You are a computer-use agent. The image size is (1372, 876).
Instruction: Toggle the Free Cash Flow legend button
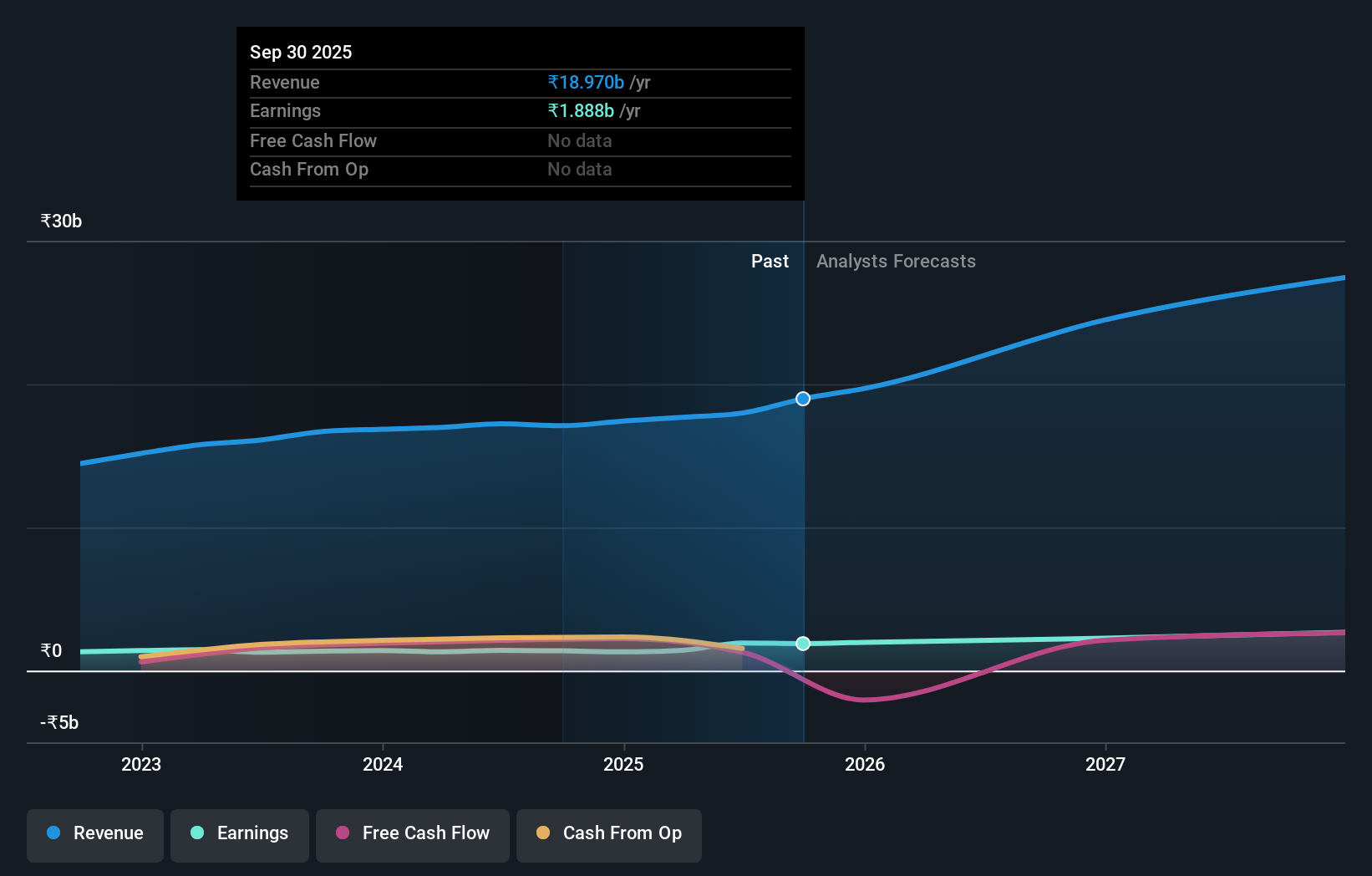413,835
